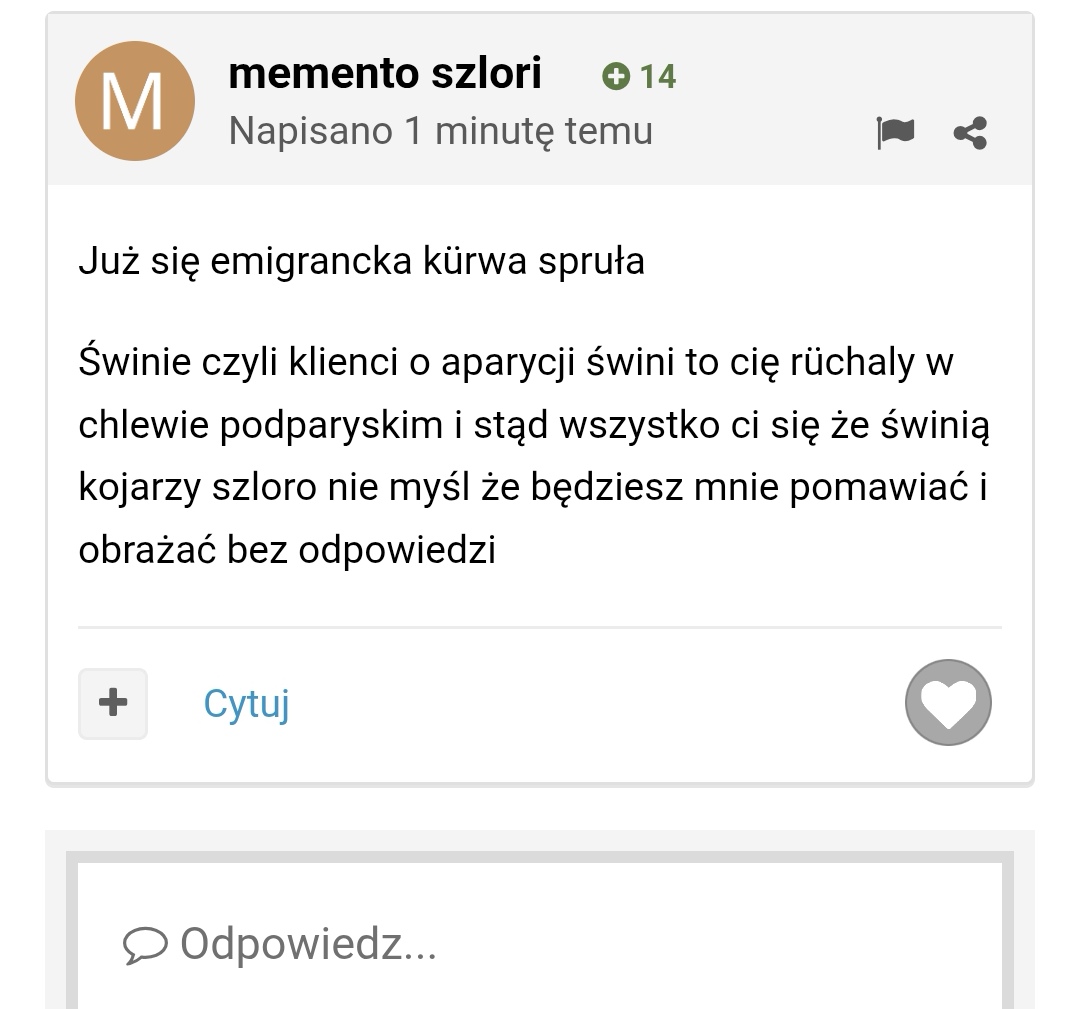This screenshot has width=1080, height=1009.
Task: Click the speech bubble icon in reply box
Action: [145, 945]
